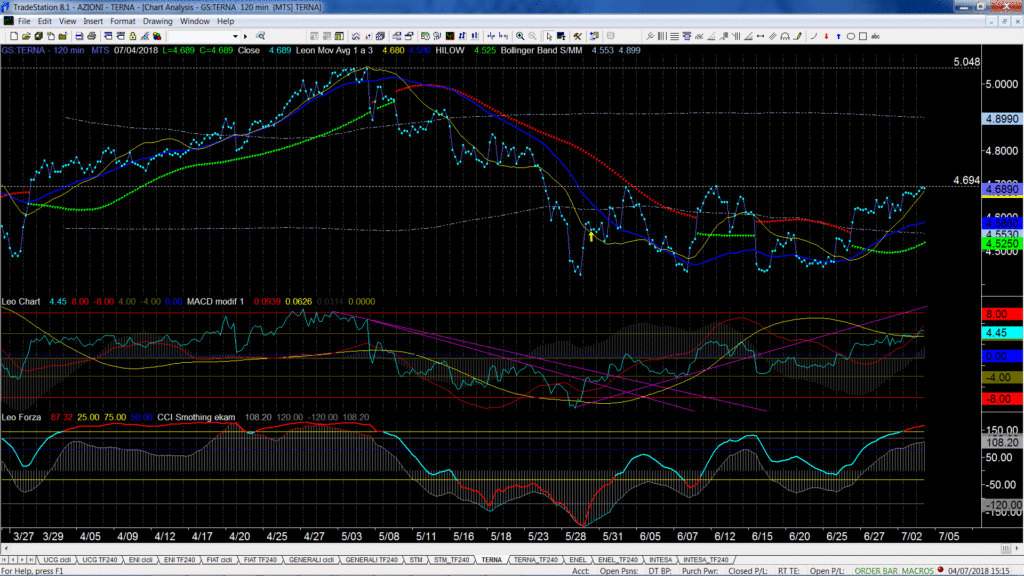Open the Format menu
This screenshot has width=1024, height=576.
[122, 22]
